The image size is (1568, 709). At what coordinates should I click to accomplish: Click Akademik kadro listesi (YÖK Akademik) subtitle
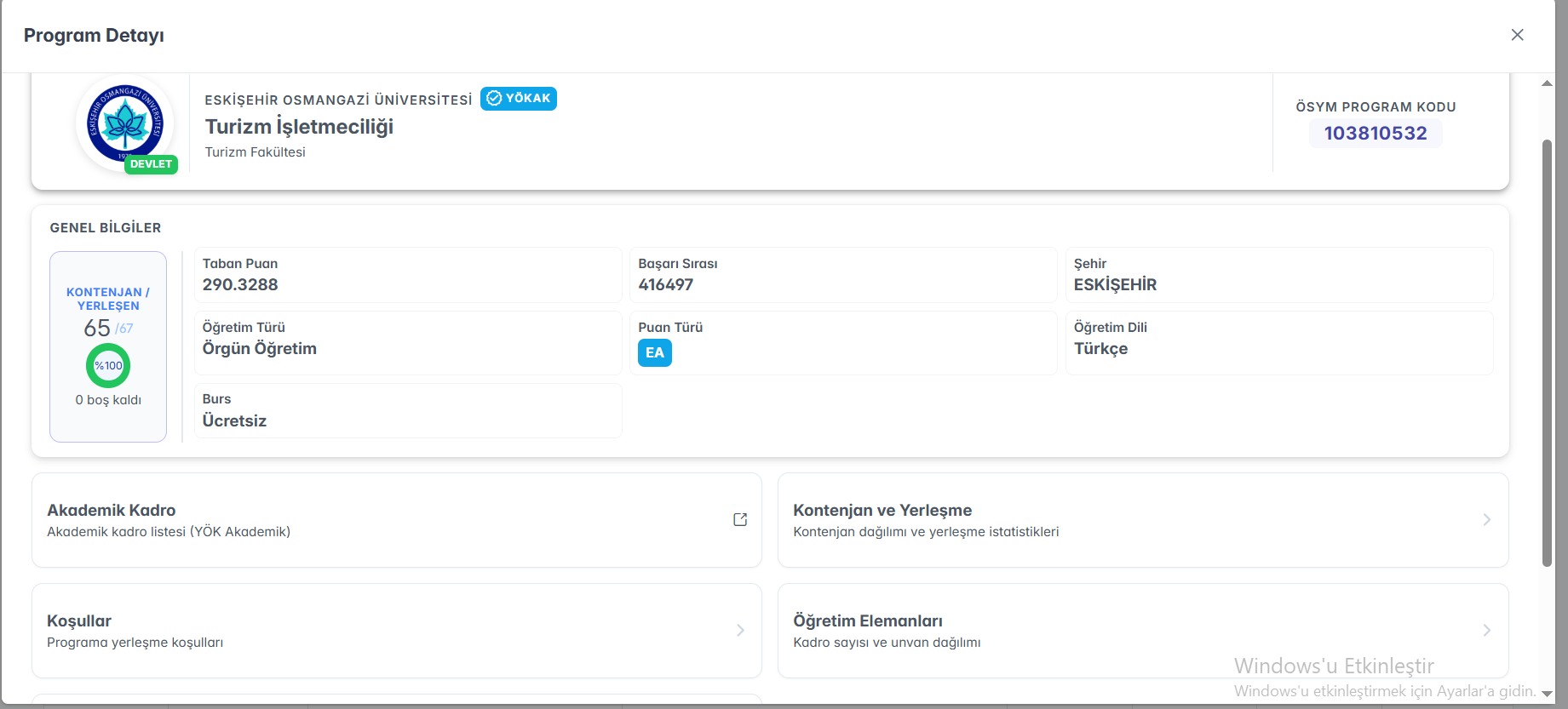tap(169, 532)
